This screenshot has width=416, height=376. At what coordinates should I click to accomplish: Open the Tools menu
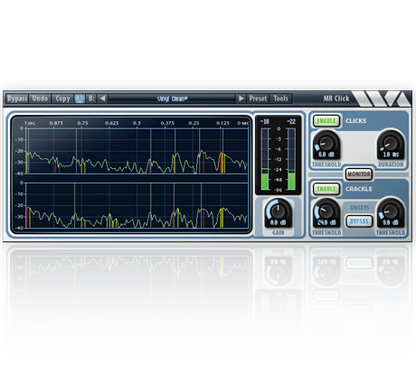(x=281, y=98)
